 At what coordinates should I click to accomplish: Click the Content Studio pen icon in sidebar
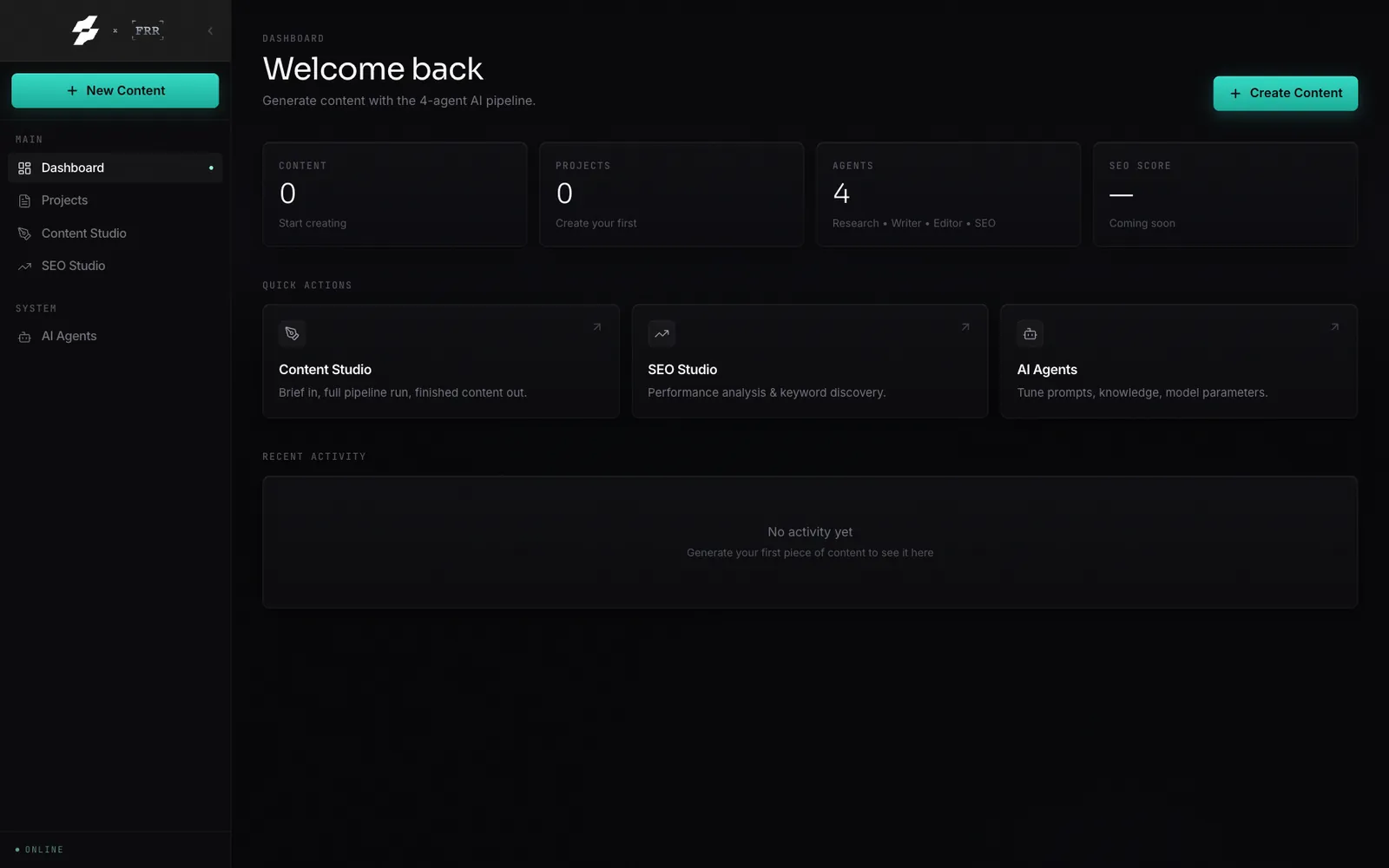coord(24,233)
